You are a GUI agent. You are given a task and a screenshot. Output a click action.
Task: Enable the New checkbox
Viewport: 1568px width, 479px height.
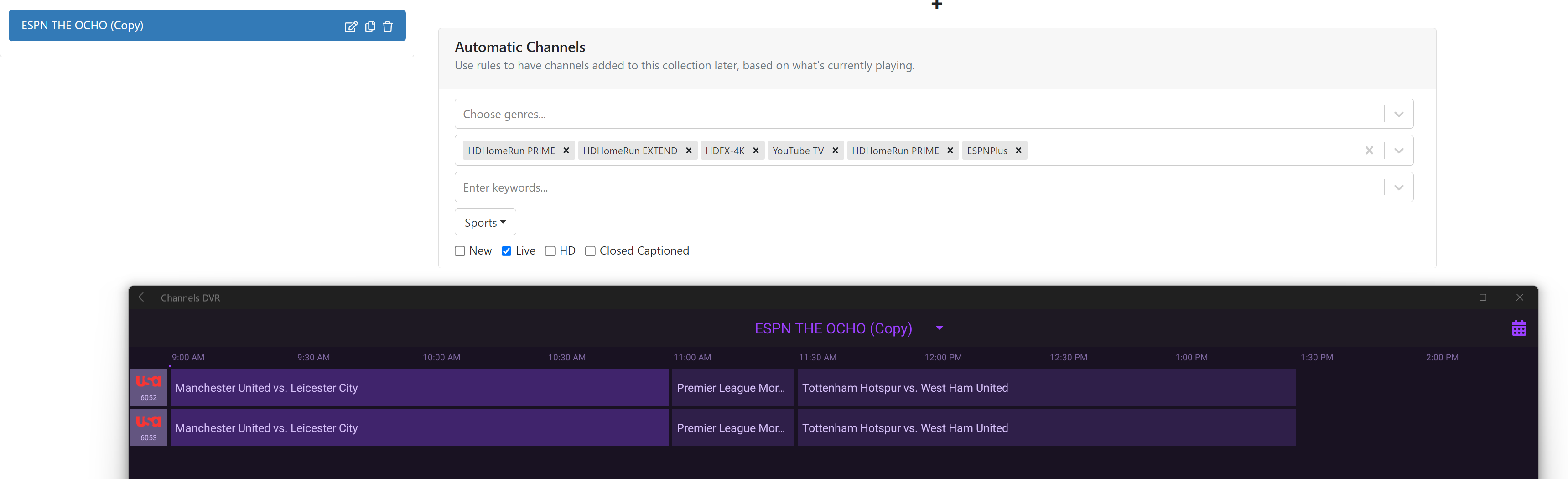click(460, 251)
